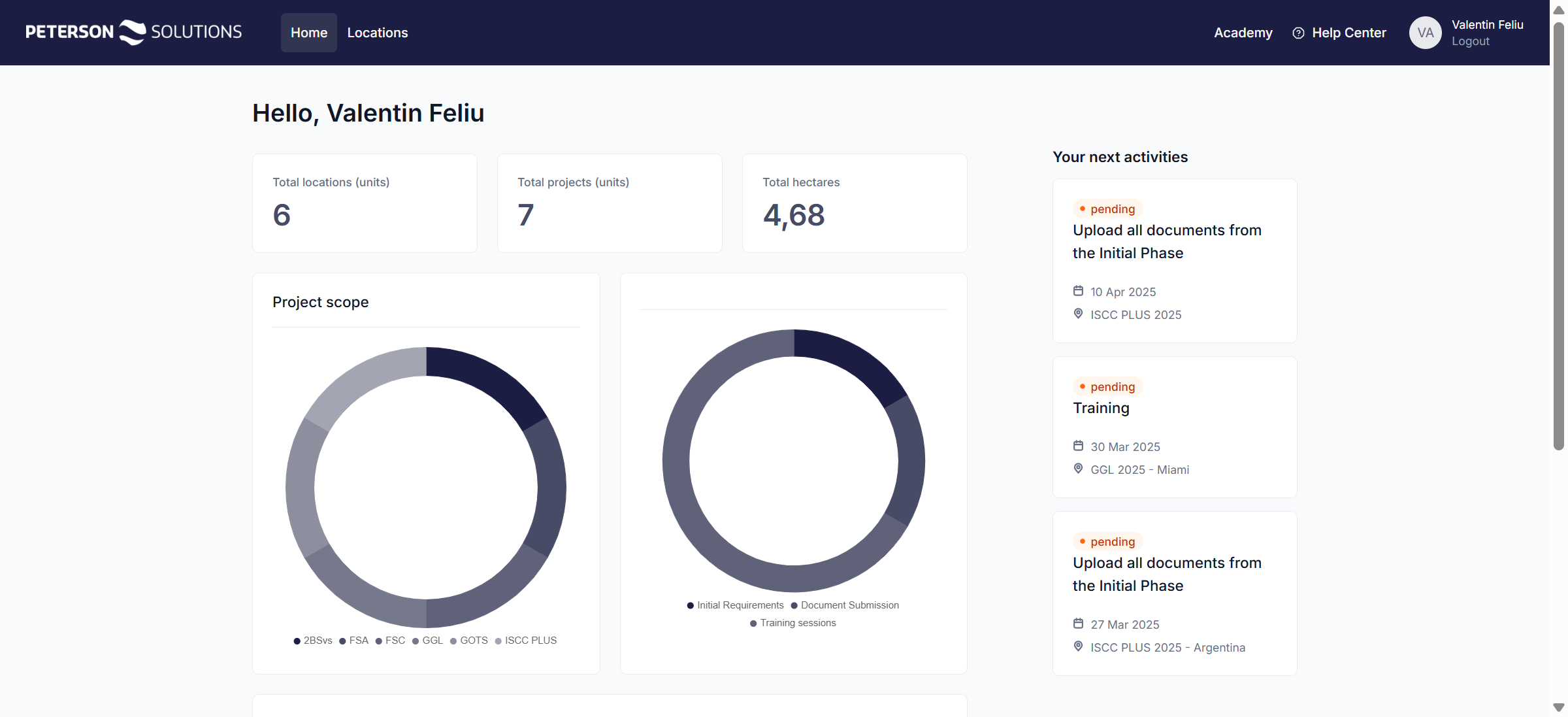
Task: Click the calendar icon beside 27 Mar 2025
Action: pyautogui.click(x=1078, y=624)
